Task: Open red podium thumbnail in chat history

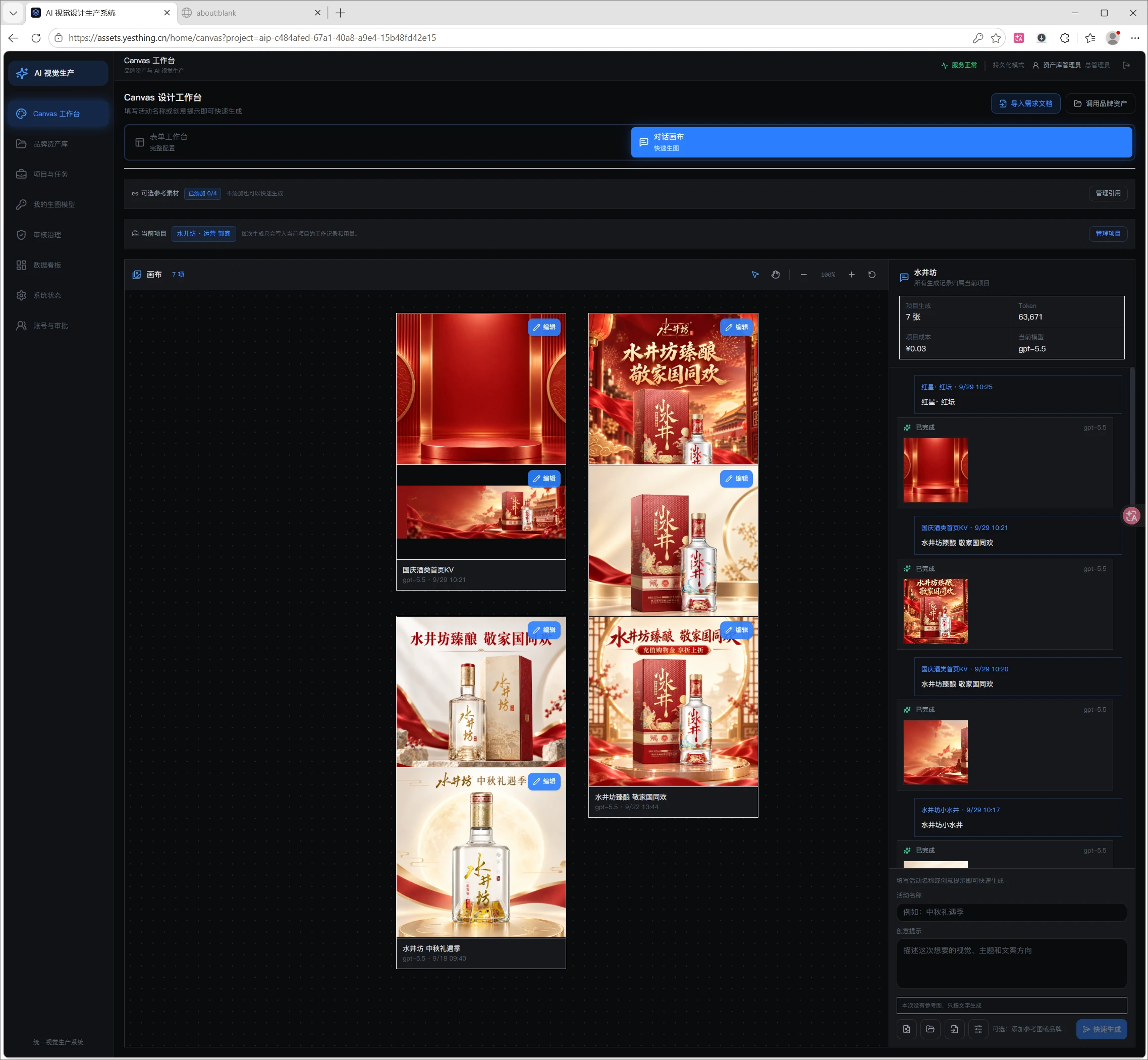Action: click(935, 470)
